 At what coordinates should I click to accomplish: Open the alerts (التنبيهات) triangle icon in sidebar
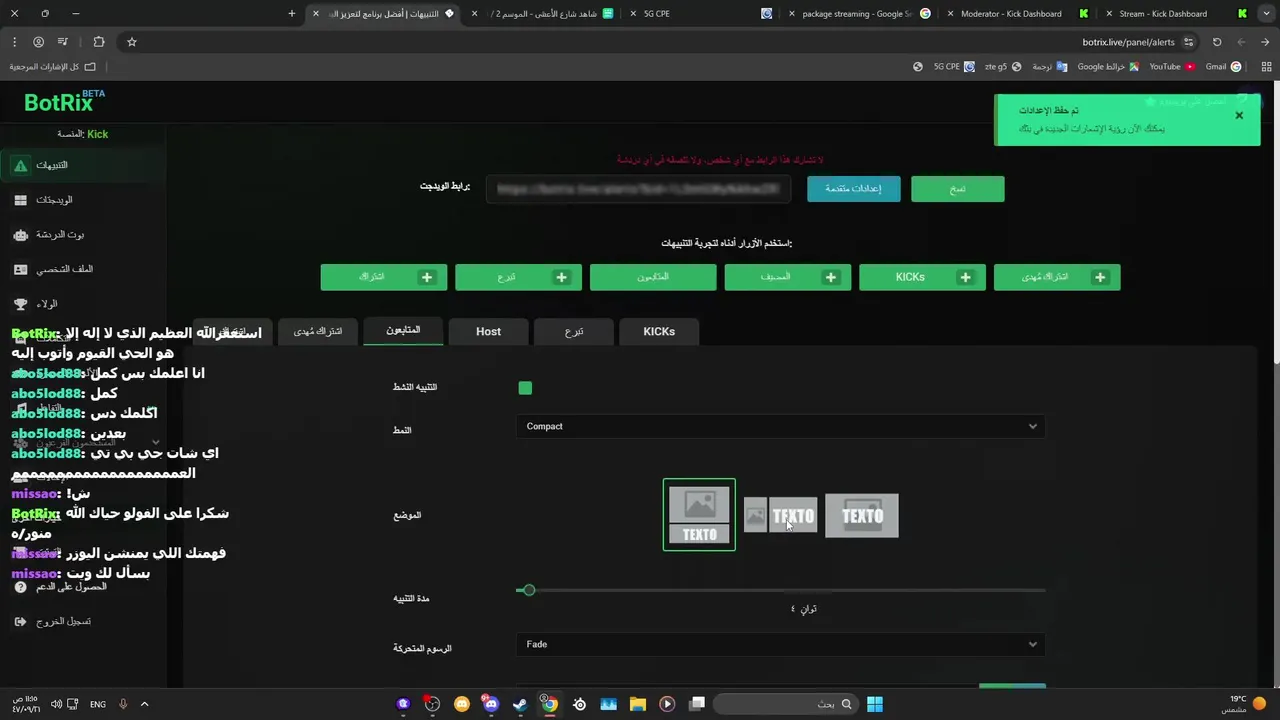pos(20,165)
